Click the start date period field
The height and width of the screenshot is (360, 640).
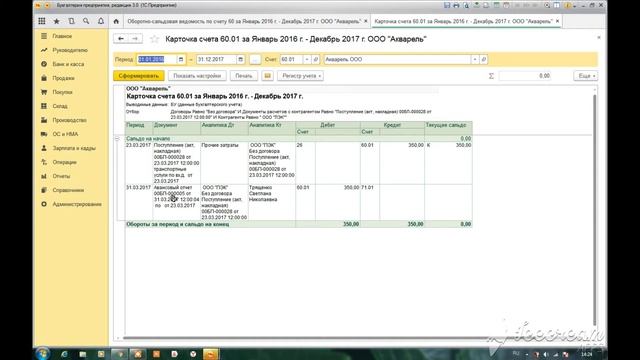pyautogui.click(x=157, y=60)
